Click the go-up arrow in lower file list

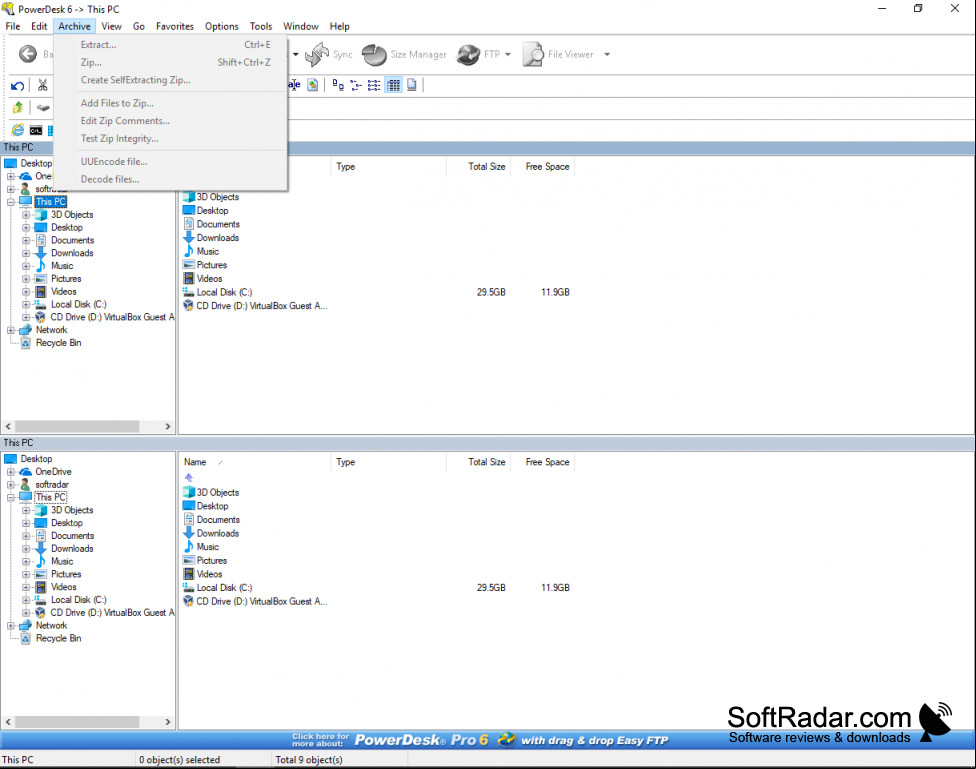click(x=189, y=478)
